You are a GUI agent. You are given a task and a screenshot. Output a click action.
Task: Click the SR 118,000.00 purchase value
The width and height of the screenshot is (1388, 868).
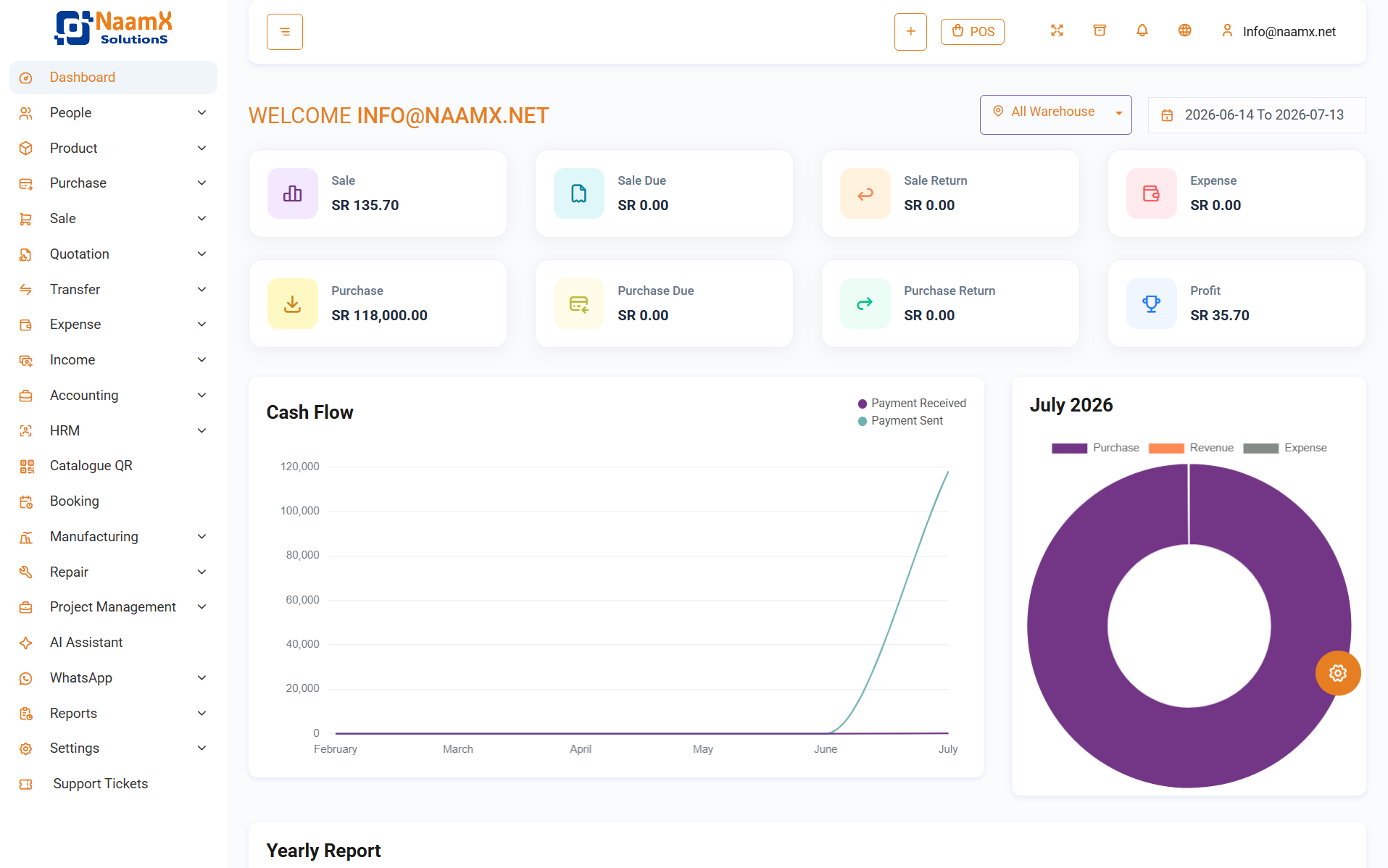[379, 315]
